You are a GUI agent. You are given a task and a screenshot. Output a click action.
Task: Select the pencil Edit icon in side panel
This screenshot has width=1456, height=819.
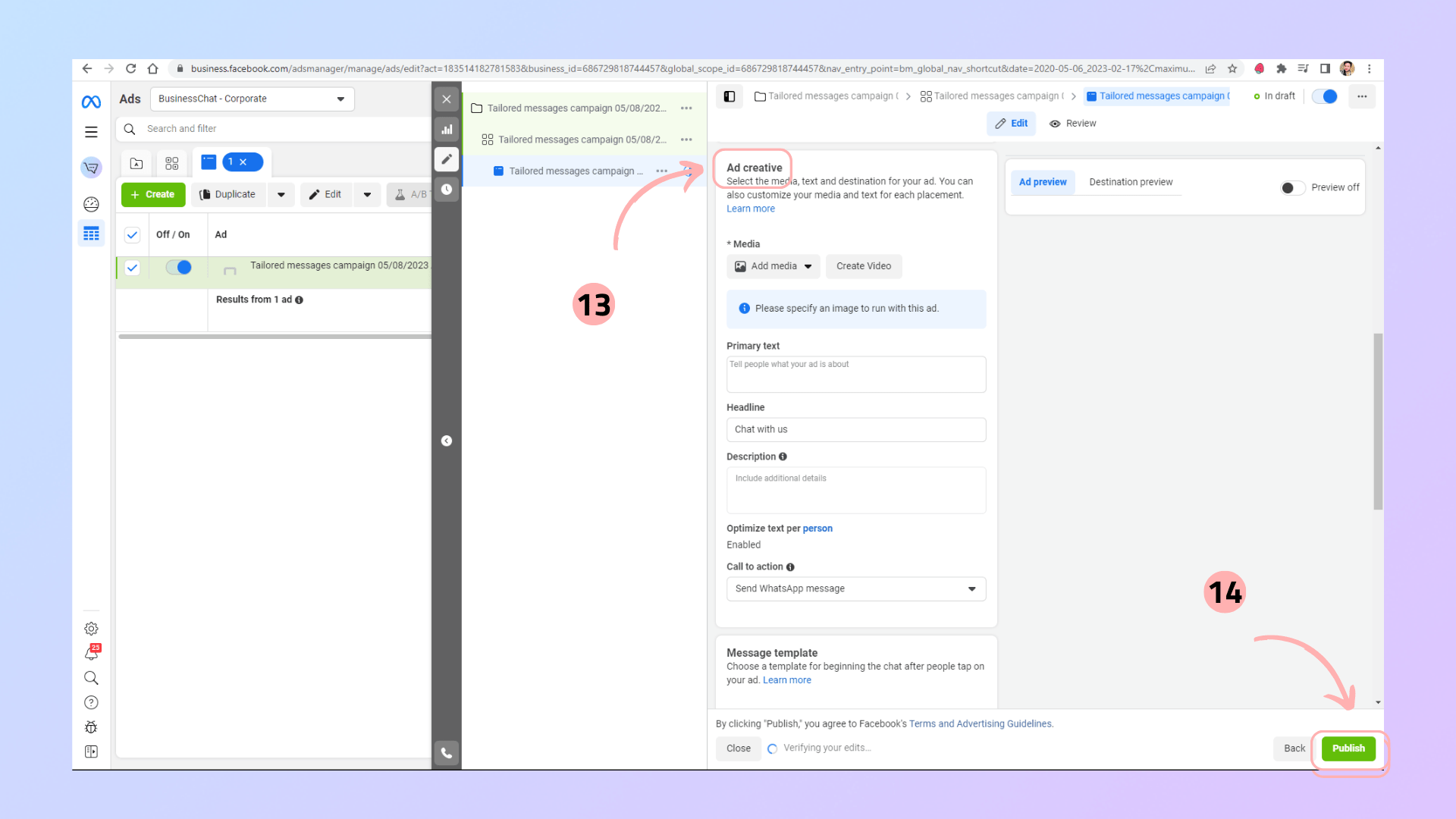(x=447, y=159)
